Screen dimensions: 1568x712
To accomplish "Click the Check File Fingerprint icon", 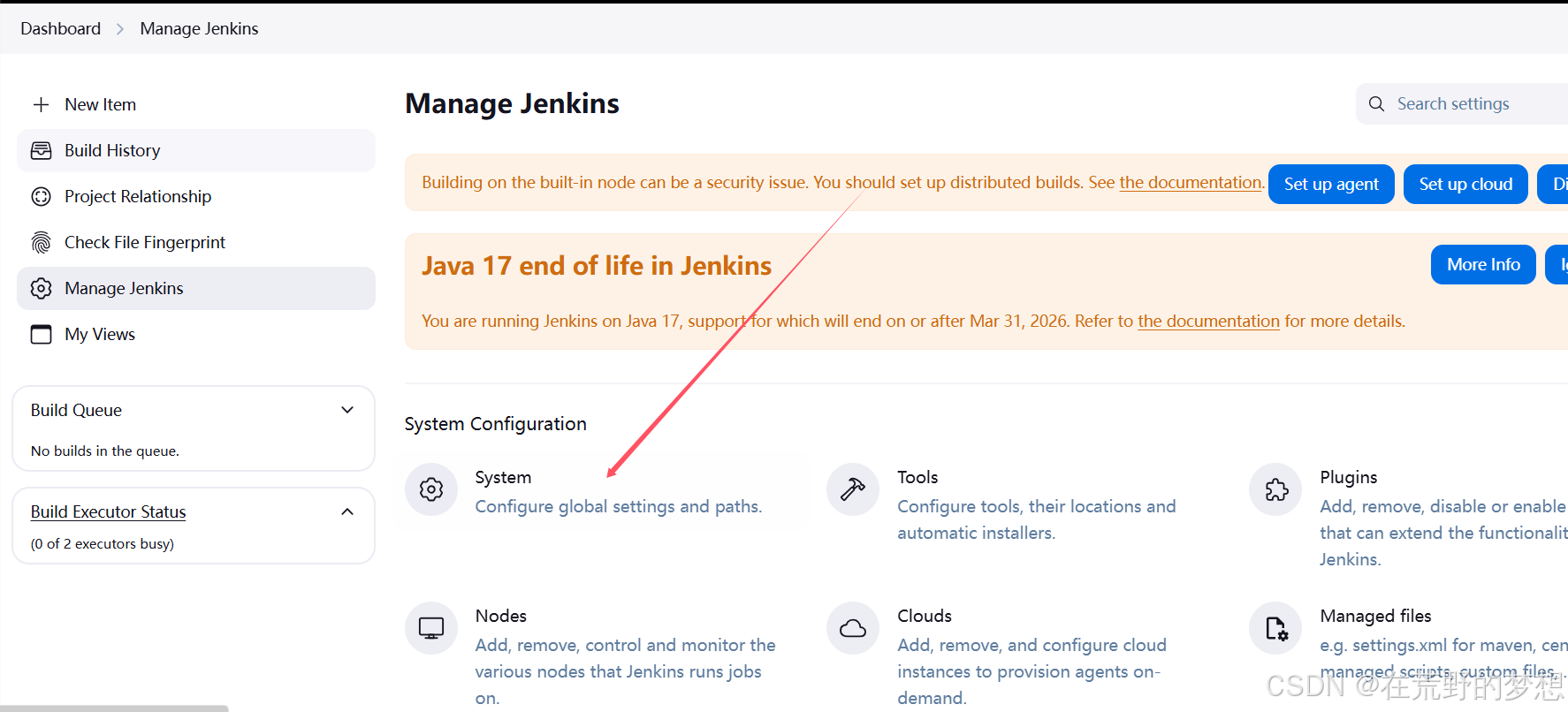I will click(41, 242).
